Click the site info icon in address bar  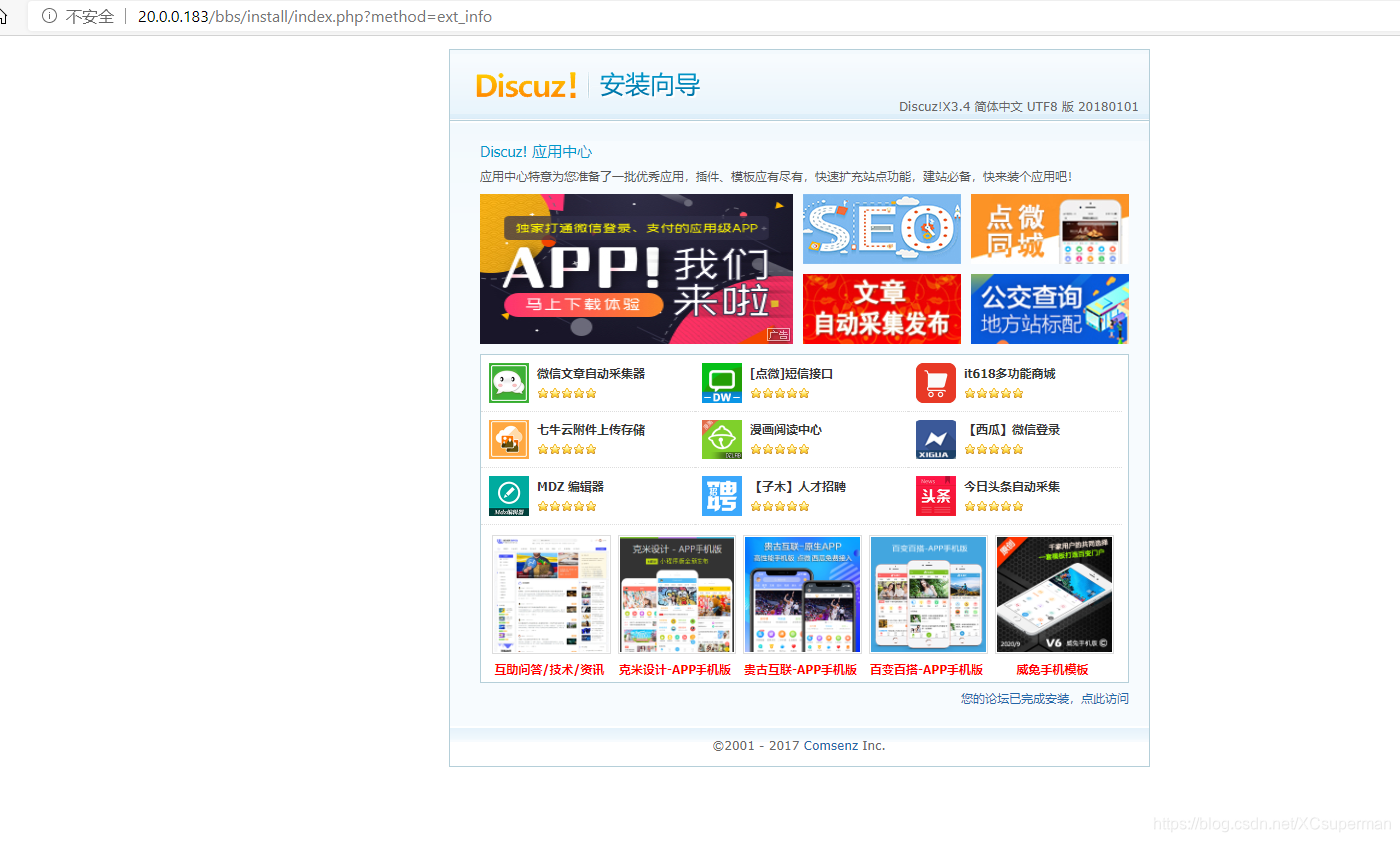49,16
